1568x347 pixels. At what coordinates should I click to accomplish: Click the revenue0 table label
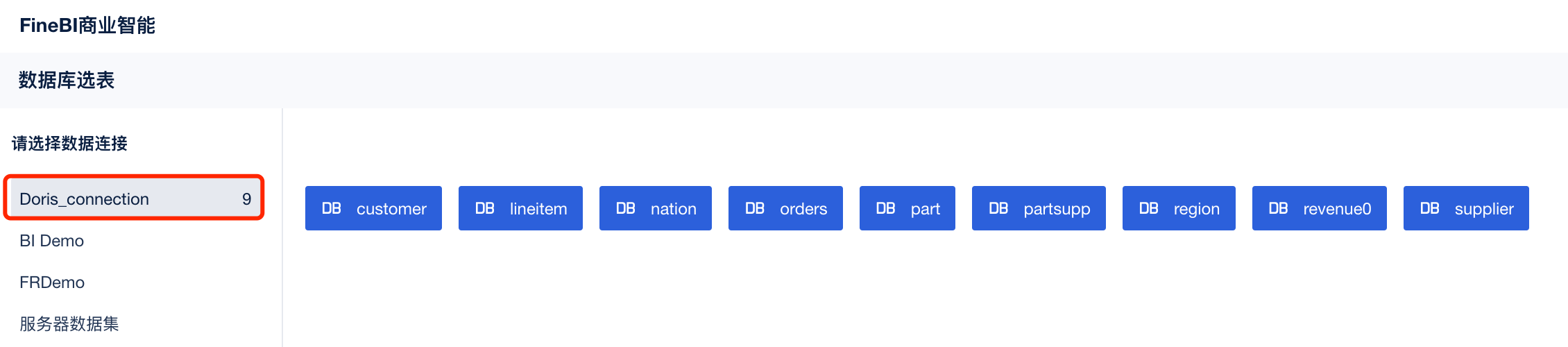point(1337,209)
